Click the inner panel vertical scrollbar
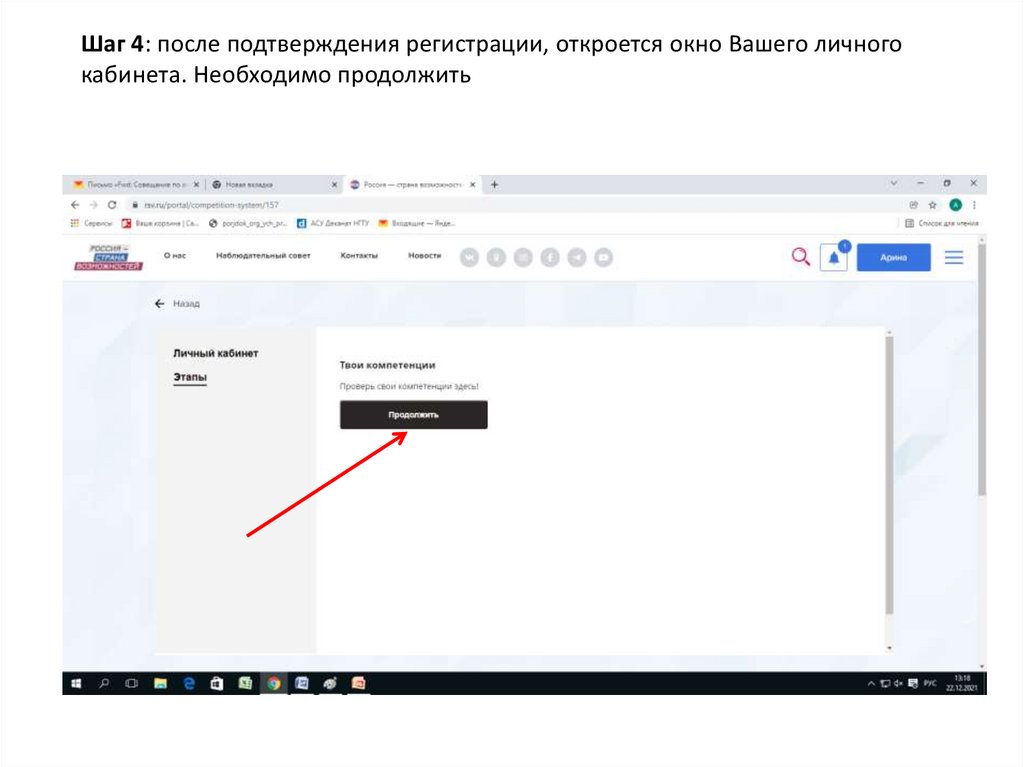 889,476
